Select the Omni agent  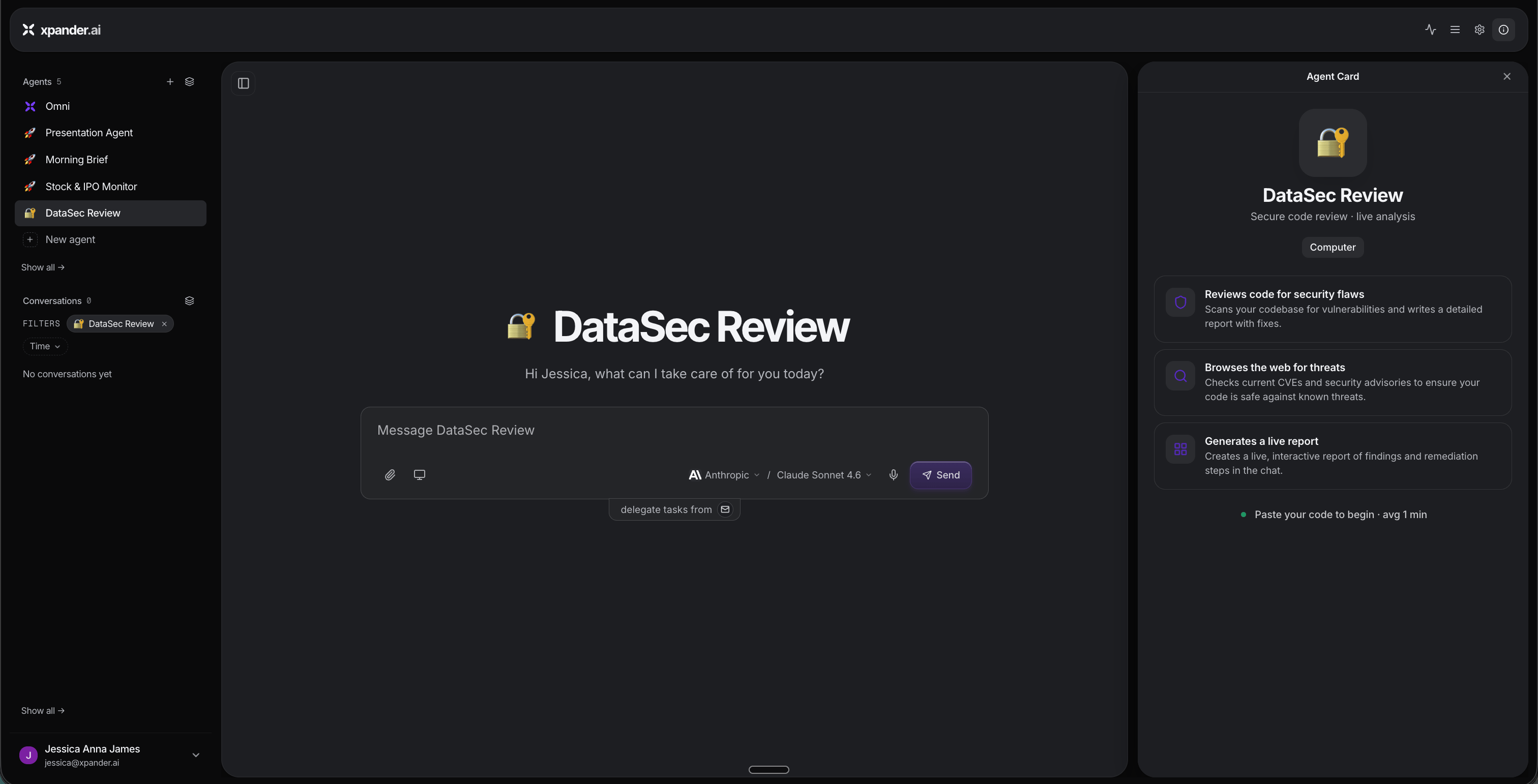[110, 106]
